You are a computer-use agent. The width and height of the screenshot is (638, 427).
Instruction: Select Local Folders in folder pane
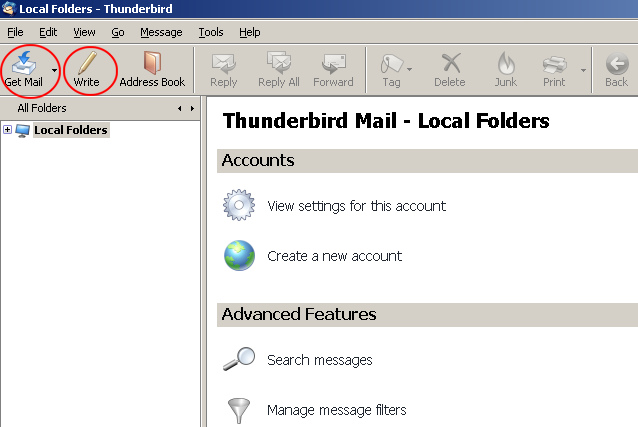pos(71,130)
